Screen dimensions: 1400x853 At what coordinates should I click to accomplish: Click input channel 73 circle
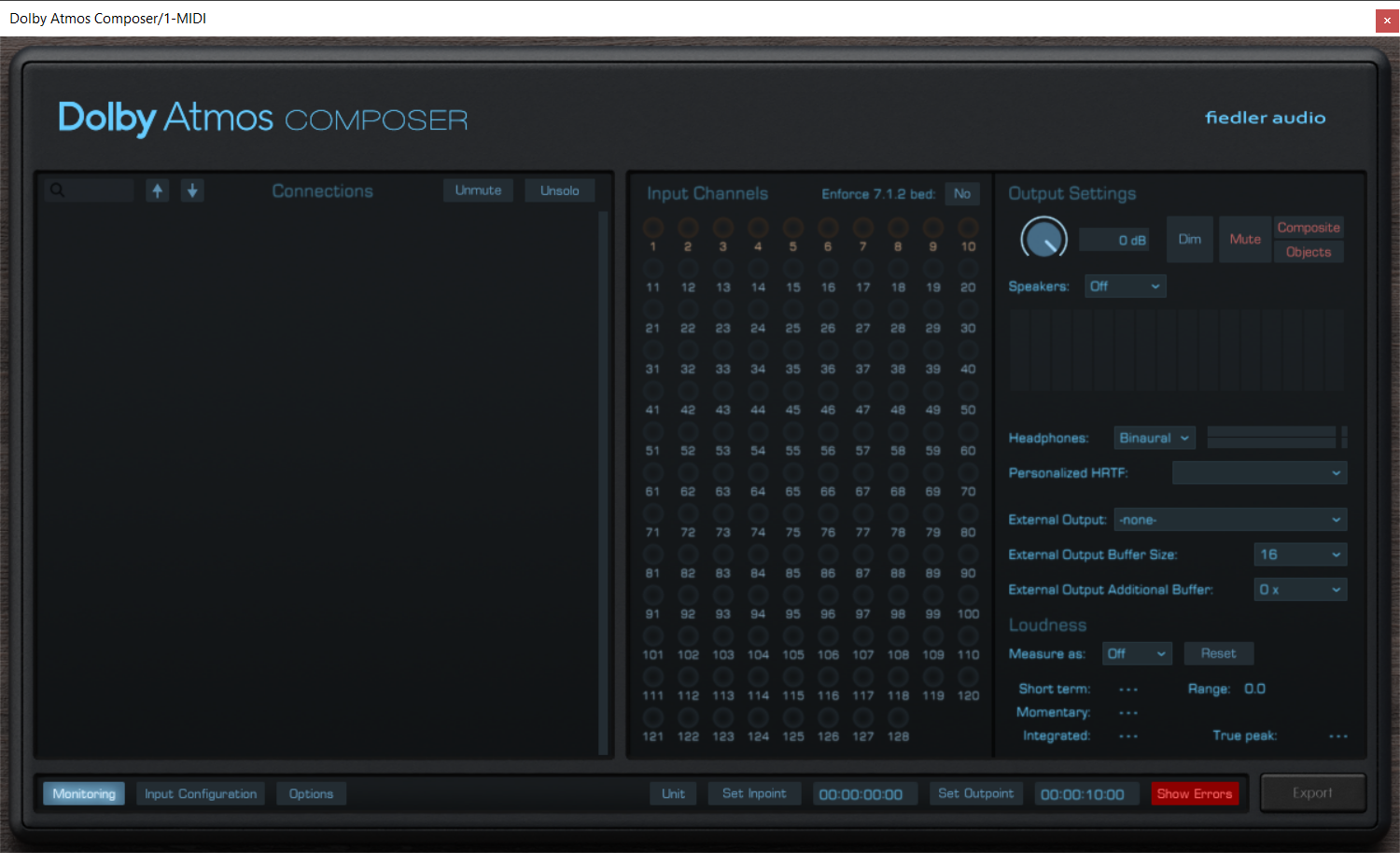tap(723, 513)
